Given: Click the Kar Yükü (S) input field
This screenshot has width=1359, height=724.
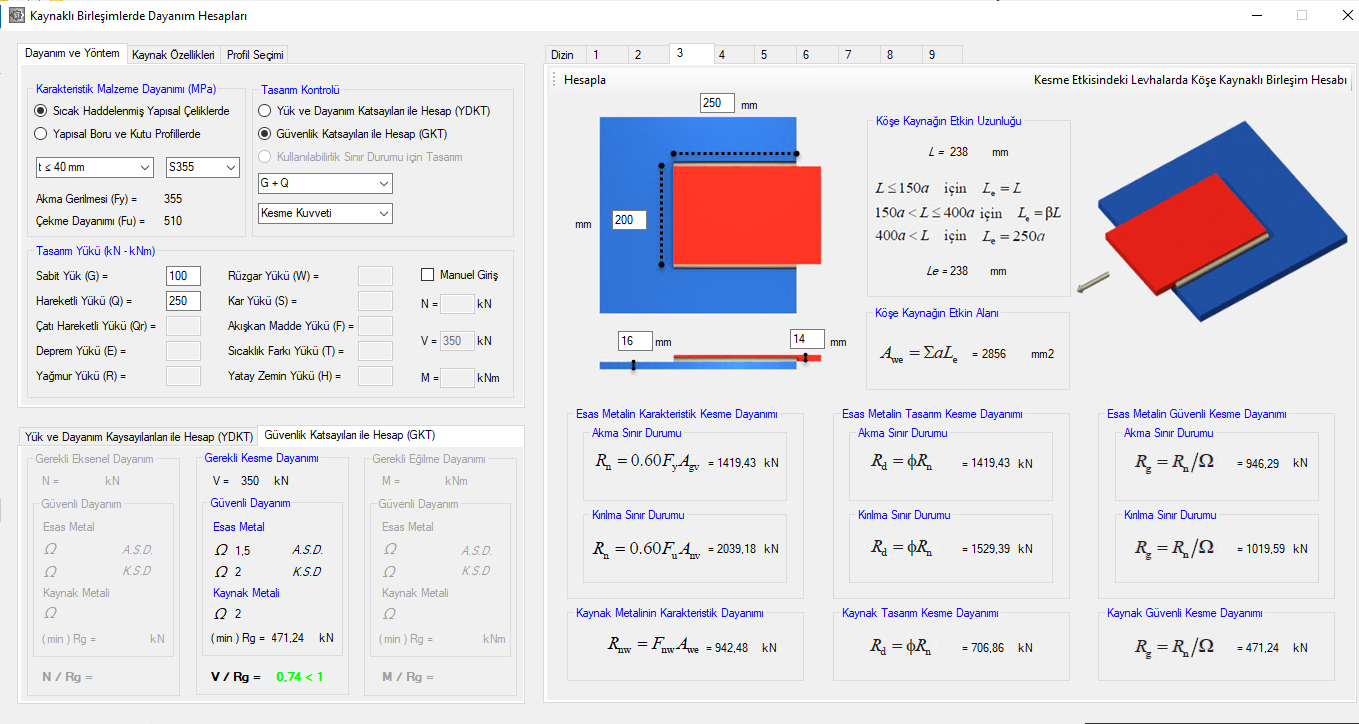Looking at the screenshot, I should coord(375,301).
